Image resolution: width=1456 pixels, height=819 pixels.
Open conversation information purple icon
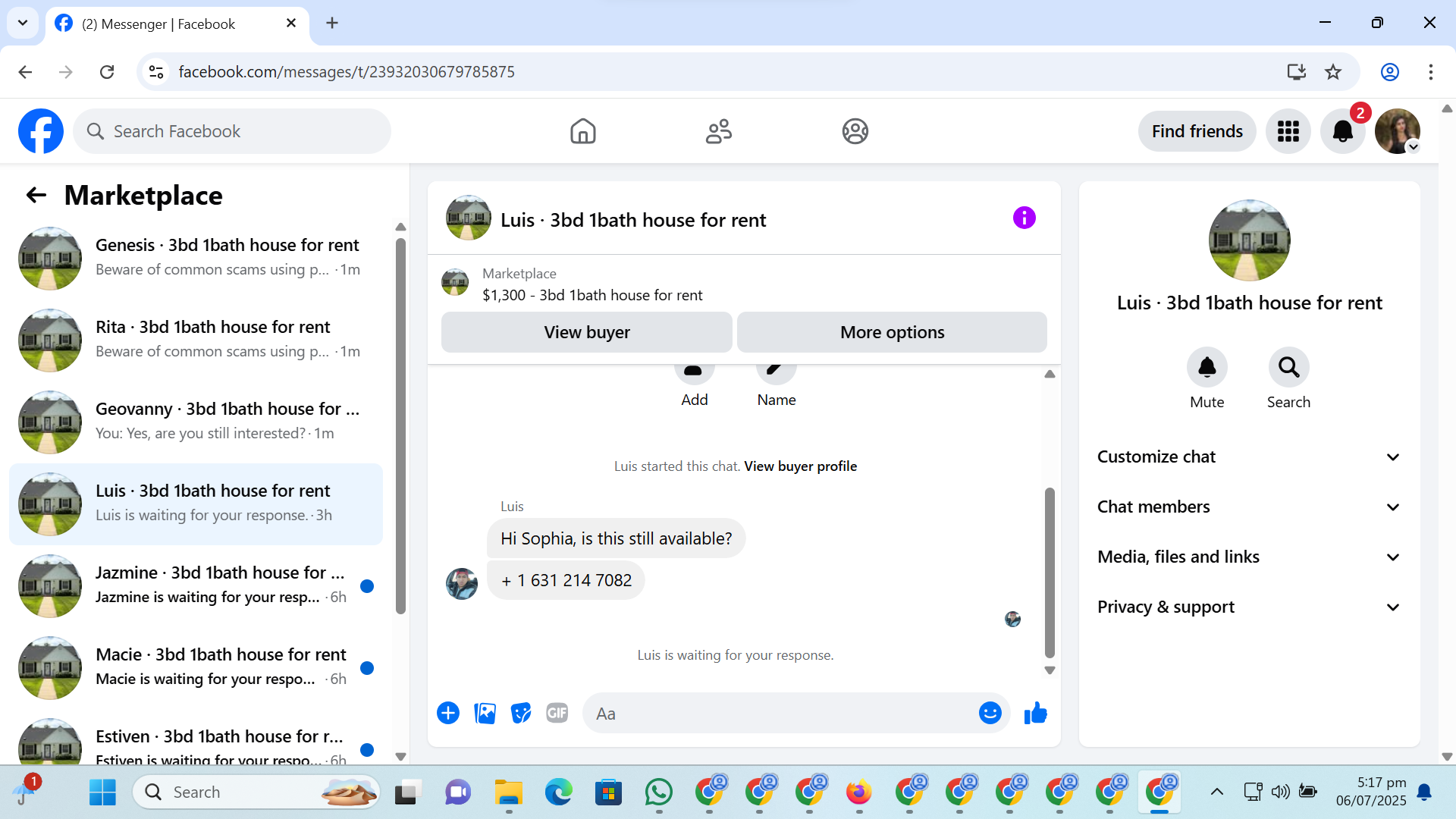tap(1024, 218)
